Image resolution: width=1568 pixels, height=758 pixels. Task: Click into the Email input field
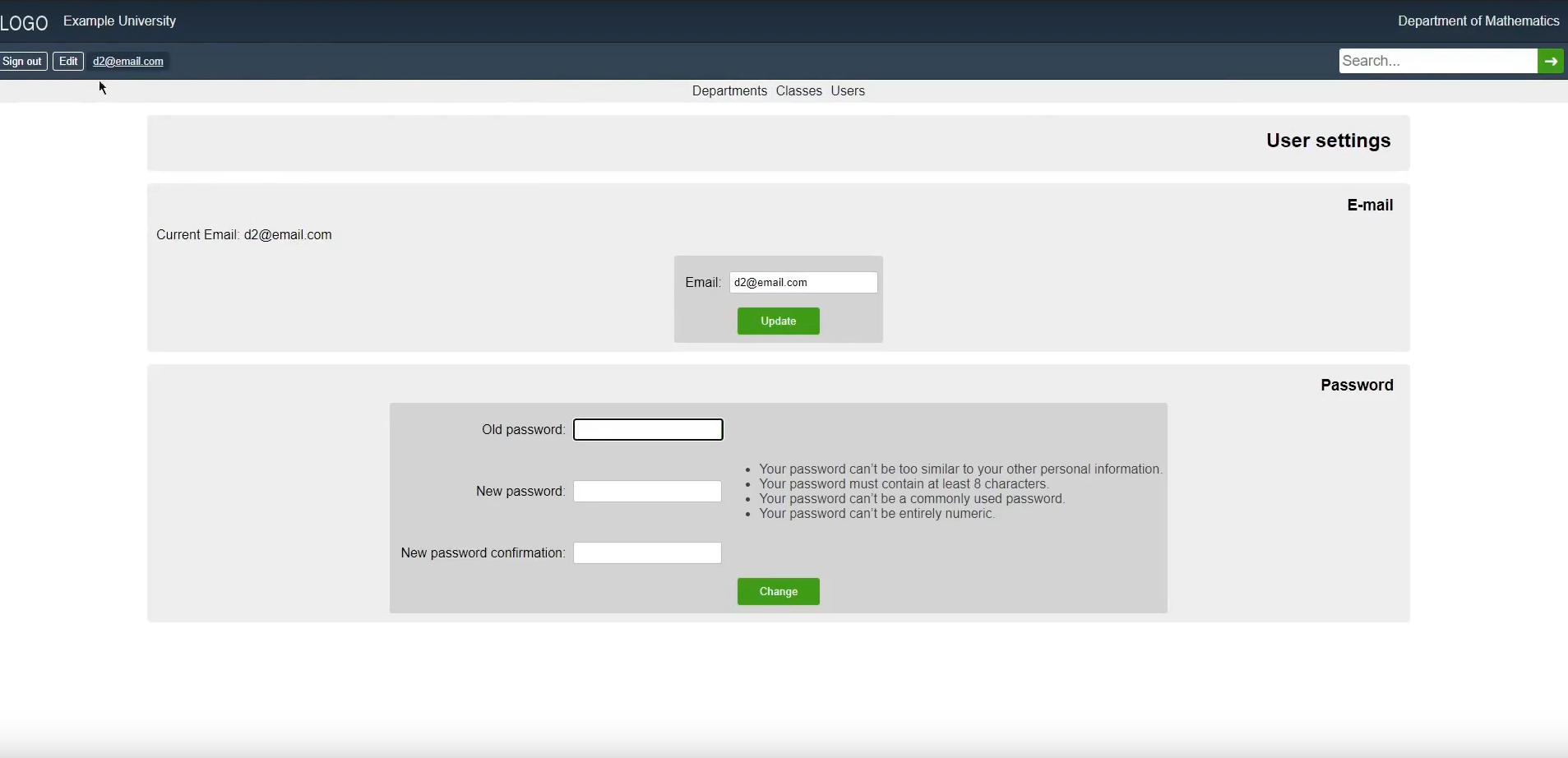coord(803,282)
